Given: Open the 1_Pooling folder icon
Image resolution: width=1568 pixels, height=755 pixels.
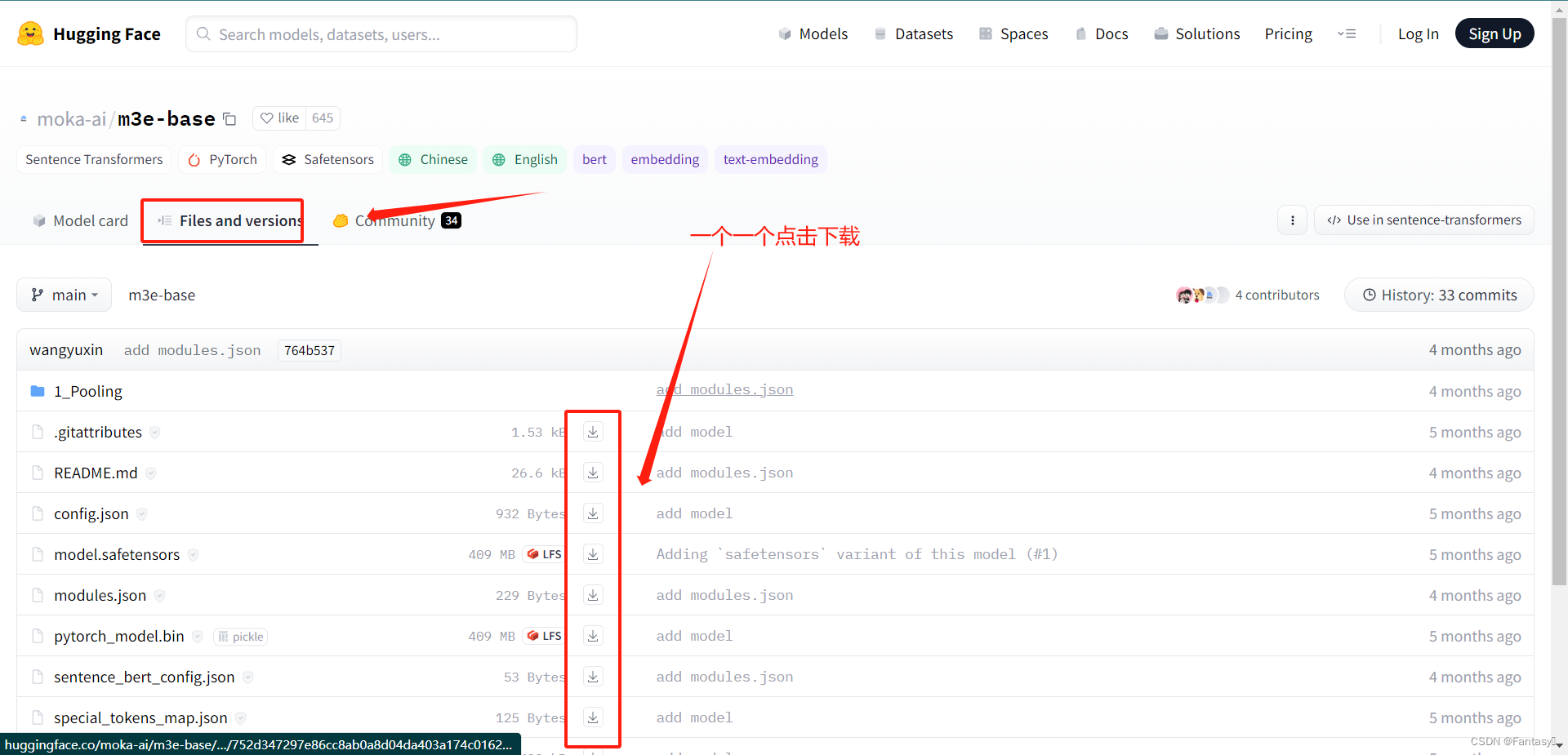Looking at the screenshot, I should [38, 391].
